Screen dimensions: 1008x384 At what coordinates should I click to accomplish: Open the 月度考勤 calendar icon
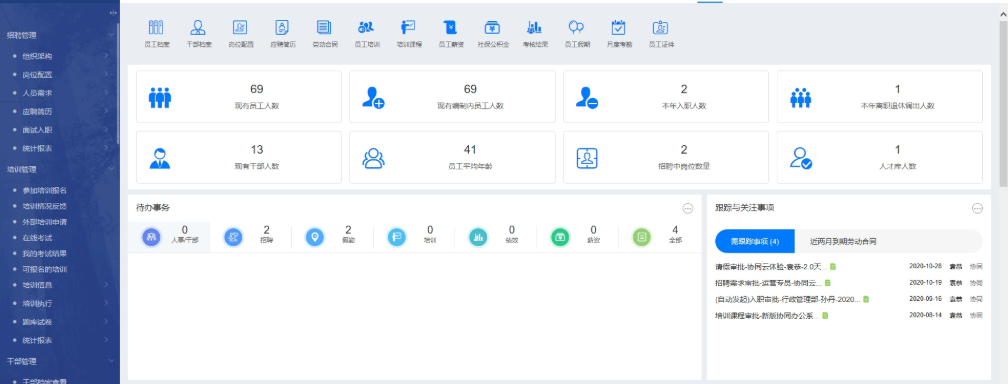click(618, 27)
